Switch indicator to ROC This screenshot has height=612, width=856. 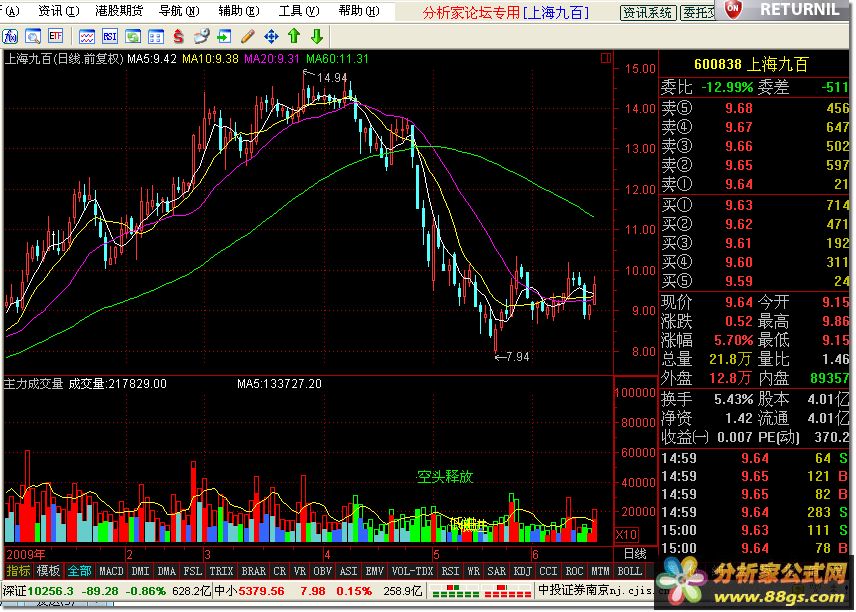tap(574, 571)
